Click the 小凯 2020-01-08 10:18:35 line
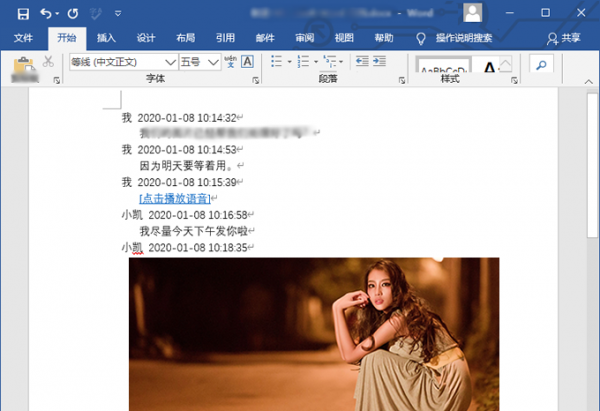The height and width of the screenshot is (411, 600). pyautogui.click(x=184, y=247)
